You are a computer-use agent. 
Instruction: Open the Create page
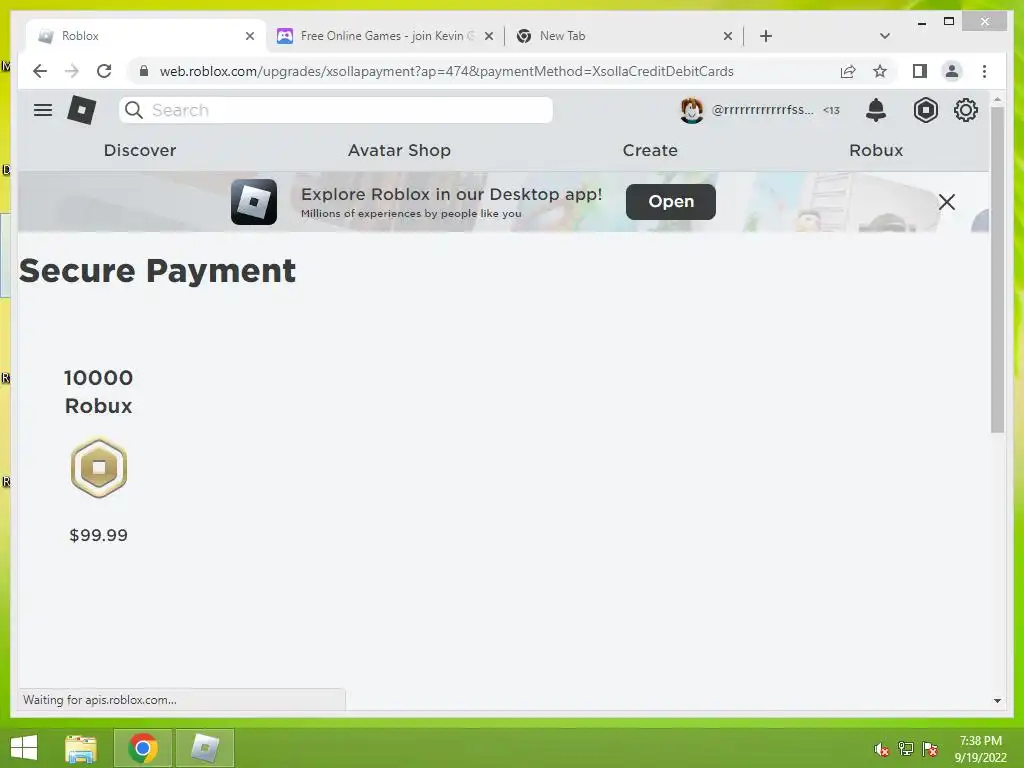650,150
